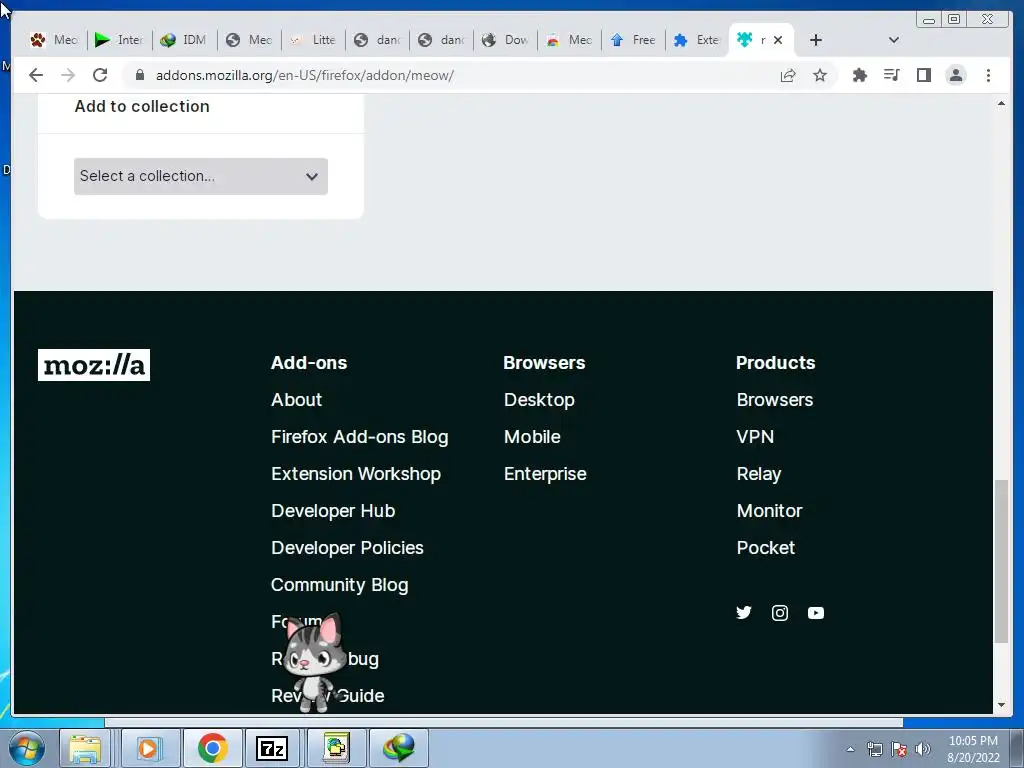Open the Developer Hub link
This screenshot has width=1024, height=768.
click(333, 511)
